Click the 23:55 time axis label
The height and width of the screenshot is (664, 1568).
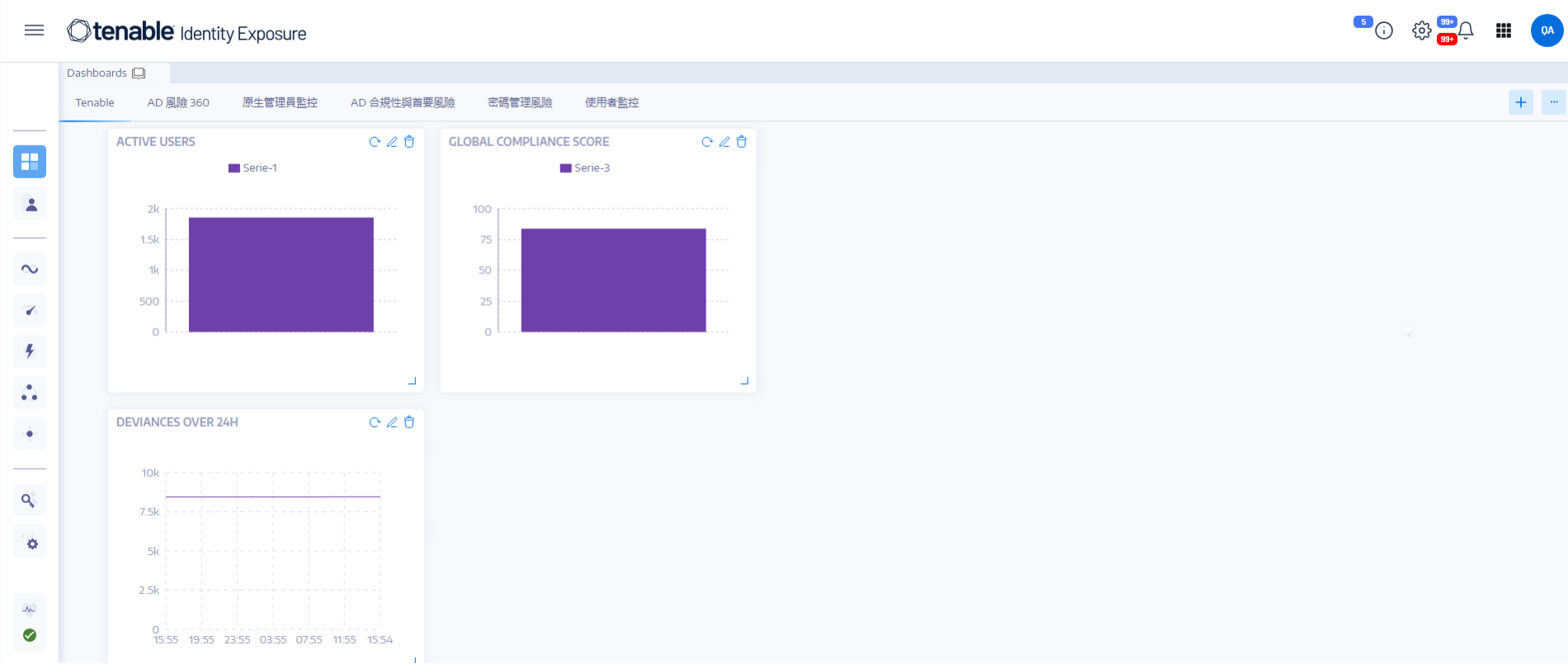coord(237,640)
